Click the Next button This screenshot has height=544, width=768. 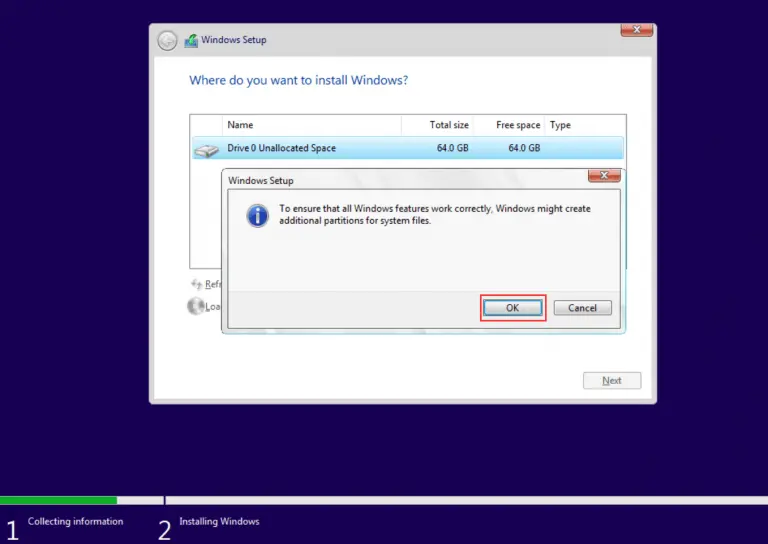tap(612, 380)
